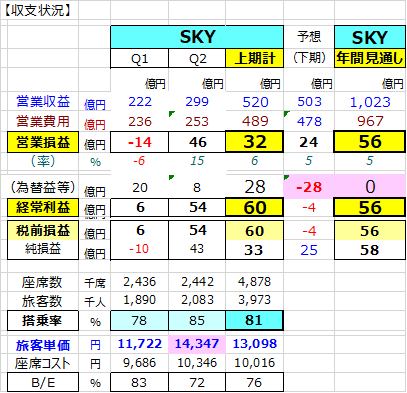Select the 経常利益 row label
This screenshot has width=407, height=393.
point(43,208)
